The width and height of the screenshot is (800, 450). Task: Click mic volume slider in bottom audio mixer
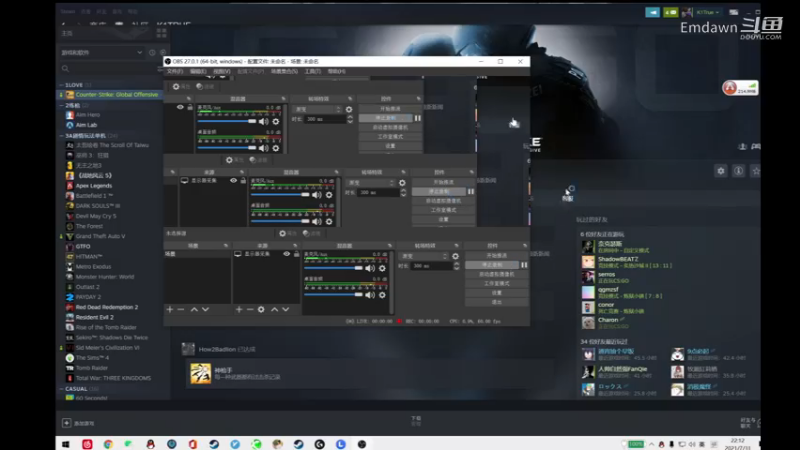click(x=333, y=268)
